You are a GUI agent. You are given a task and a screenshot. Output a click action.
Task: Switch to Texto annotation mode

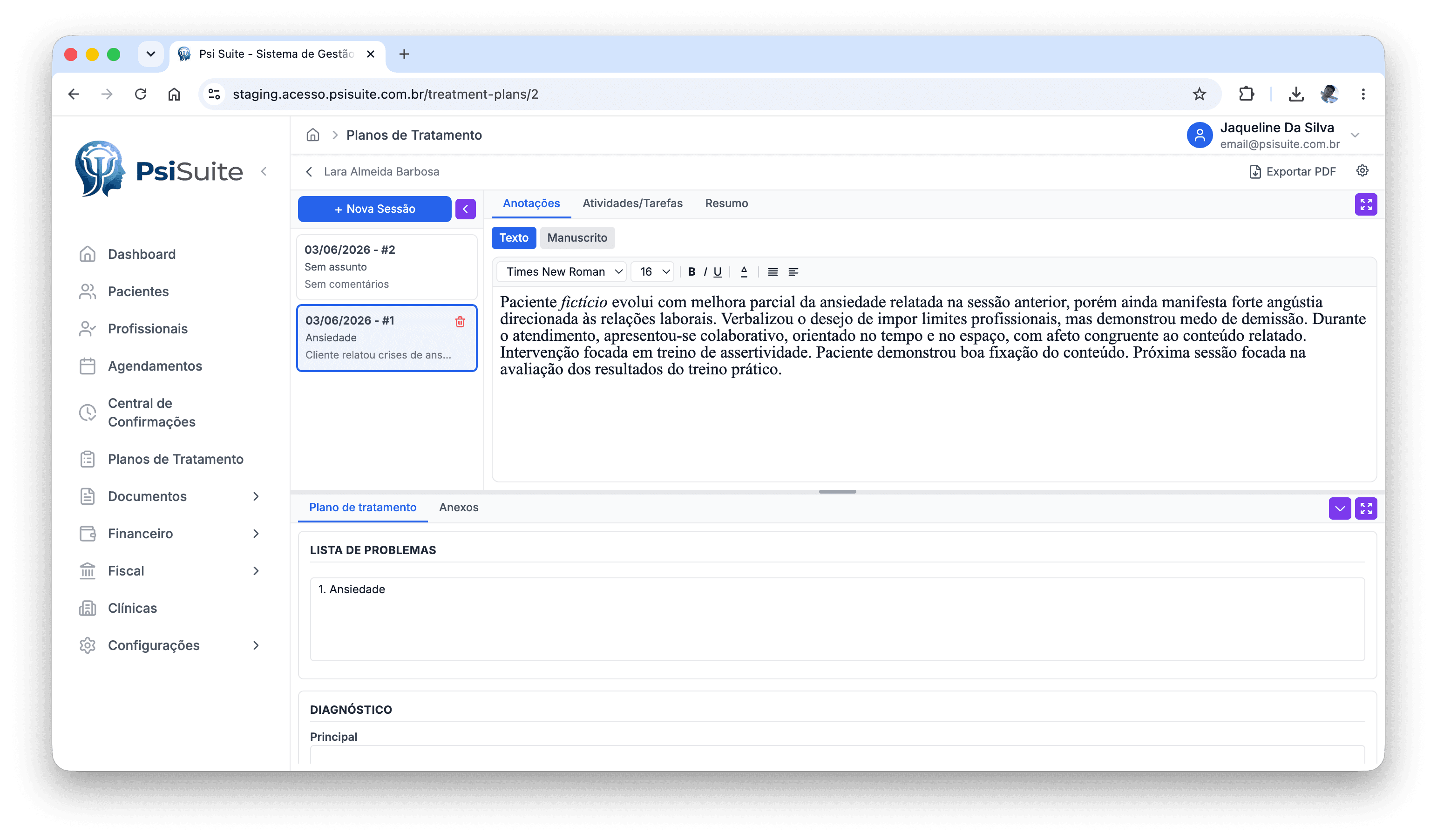click(x=513, y=237)
